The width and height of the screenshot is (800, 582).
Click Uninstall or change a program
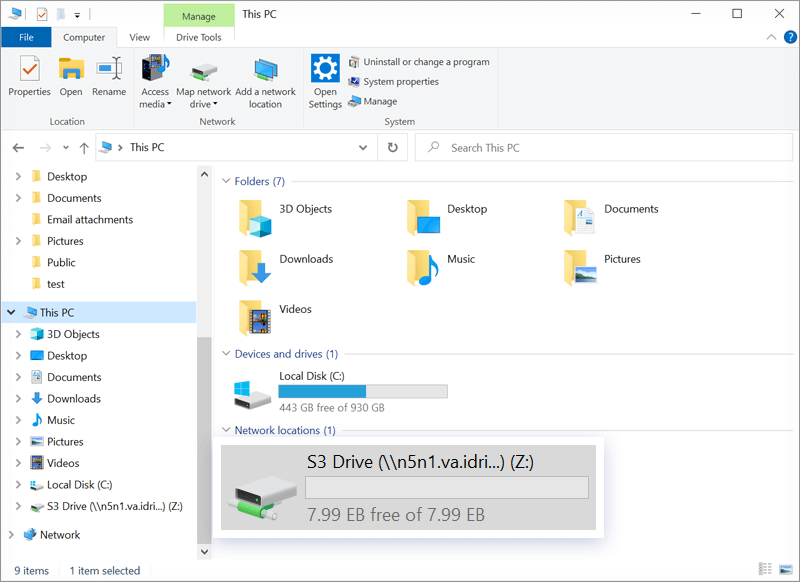click(419, 62)
